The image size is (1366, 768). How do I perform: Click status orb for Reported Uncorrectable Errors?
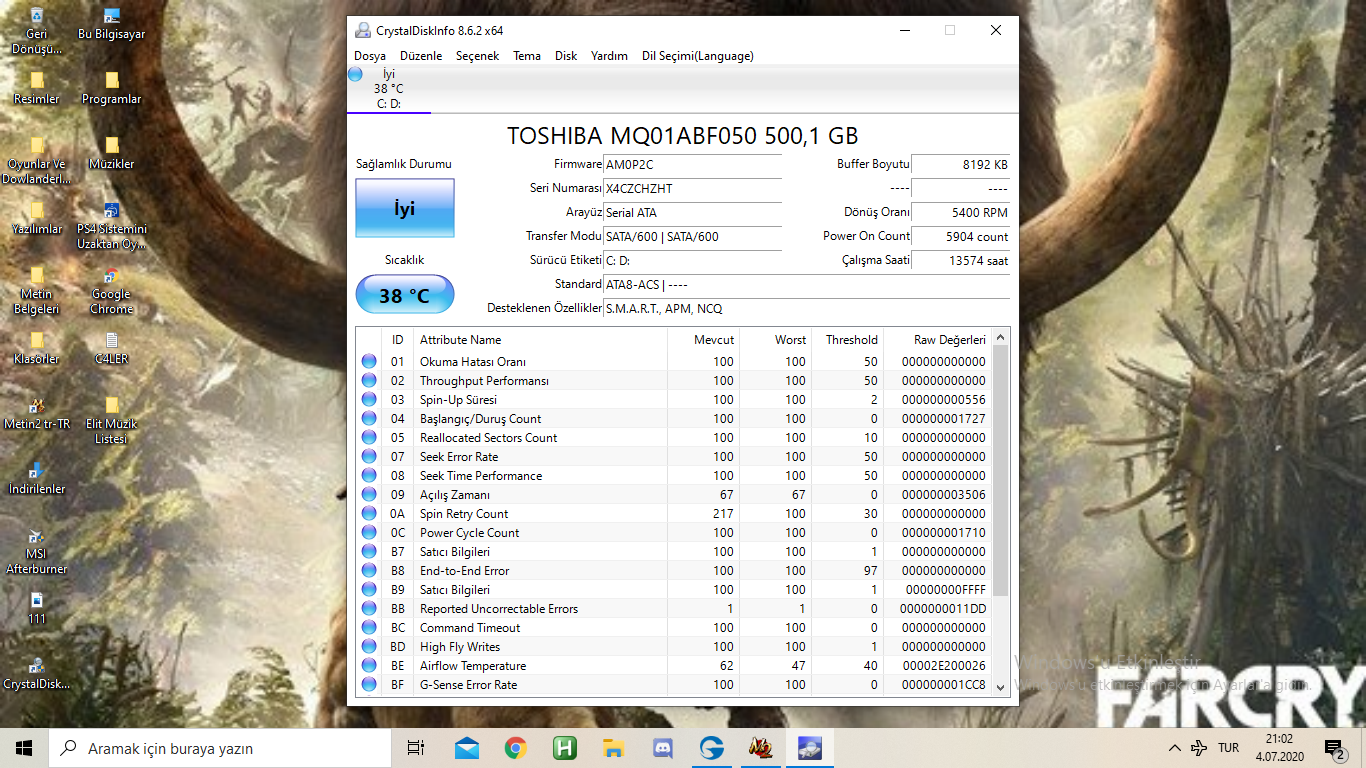369,608
